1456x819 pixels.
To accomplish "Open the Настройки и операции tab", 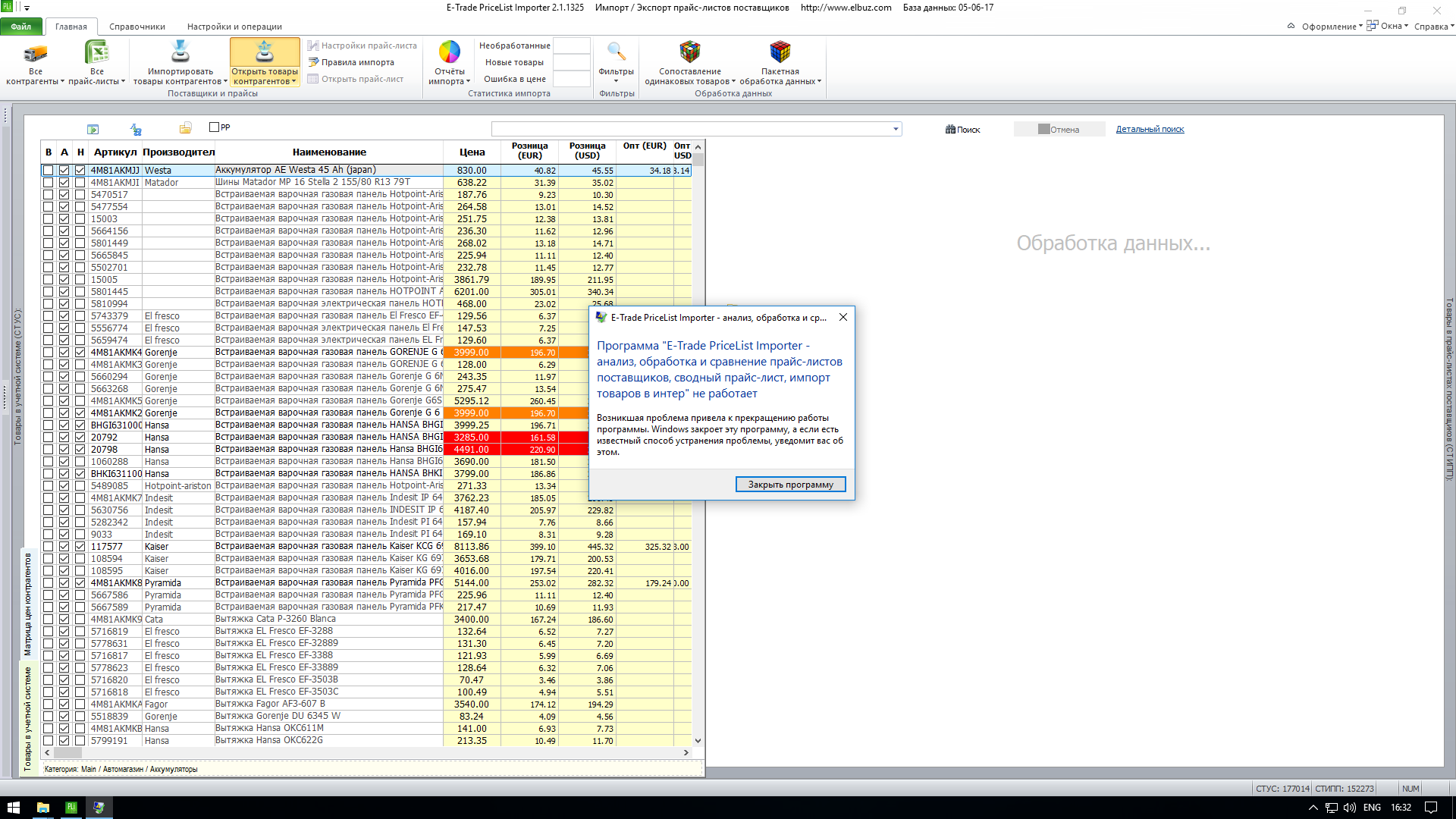I will pyautogui.click(x=234, y=27).
